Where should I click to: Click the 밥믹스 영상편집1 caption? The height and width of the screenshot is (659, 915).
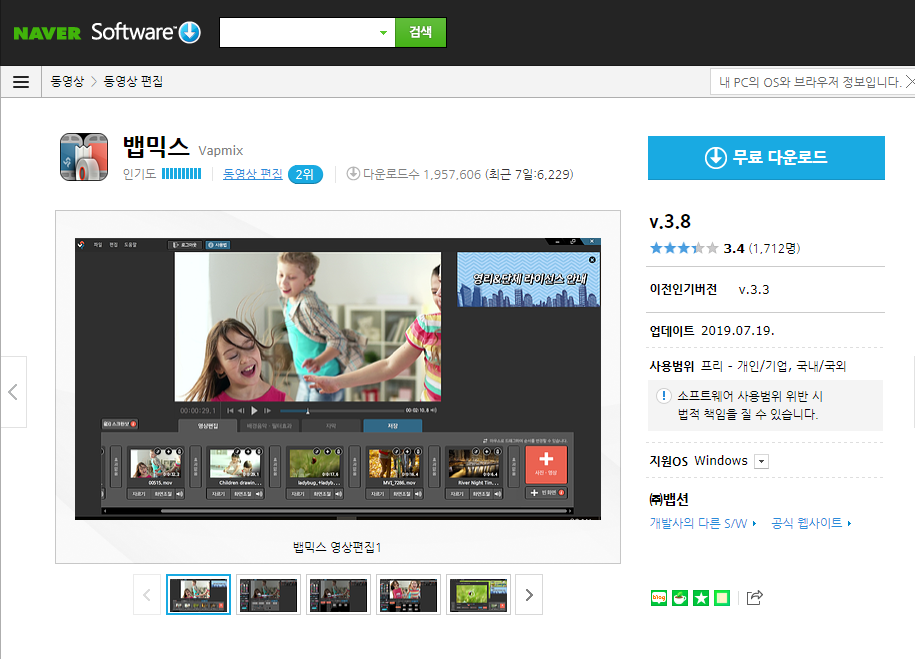[337, 547]
